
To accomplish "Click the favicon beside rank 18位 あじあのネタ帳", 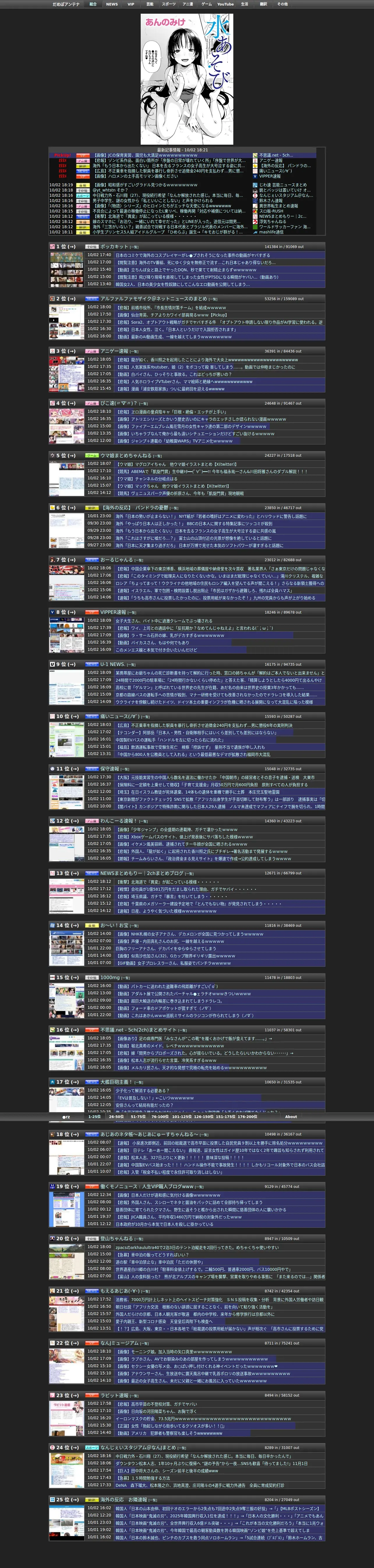I will point(52,1134).
